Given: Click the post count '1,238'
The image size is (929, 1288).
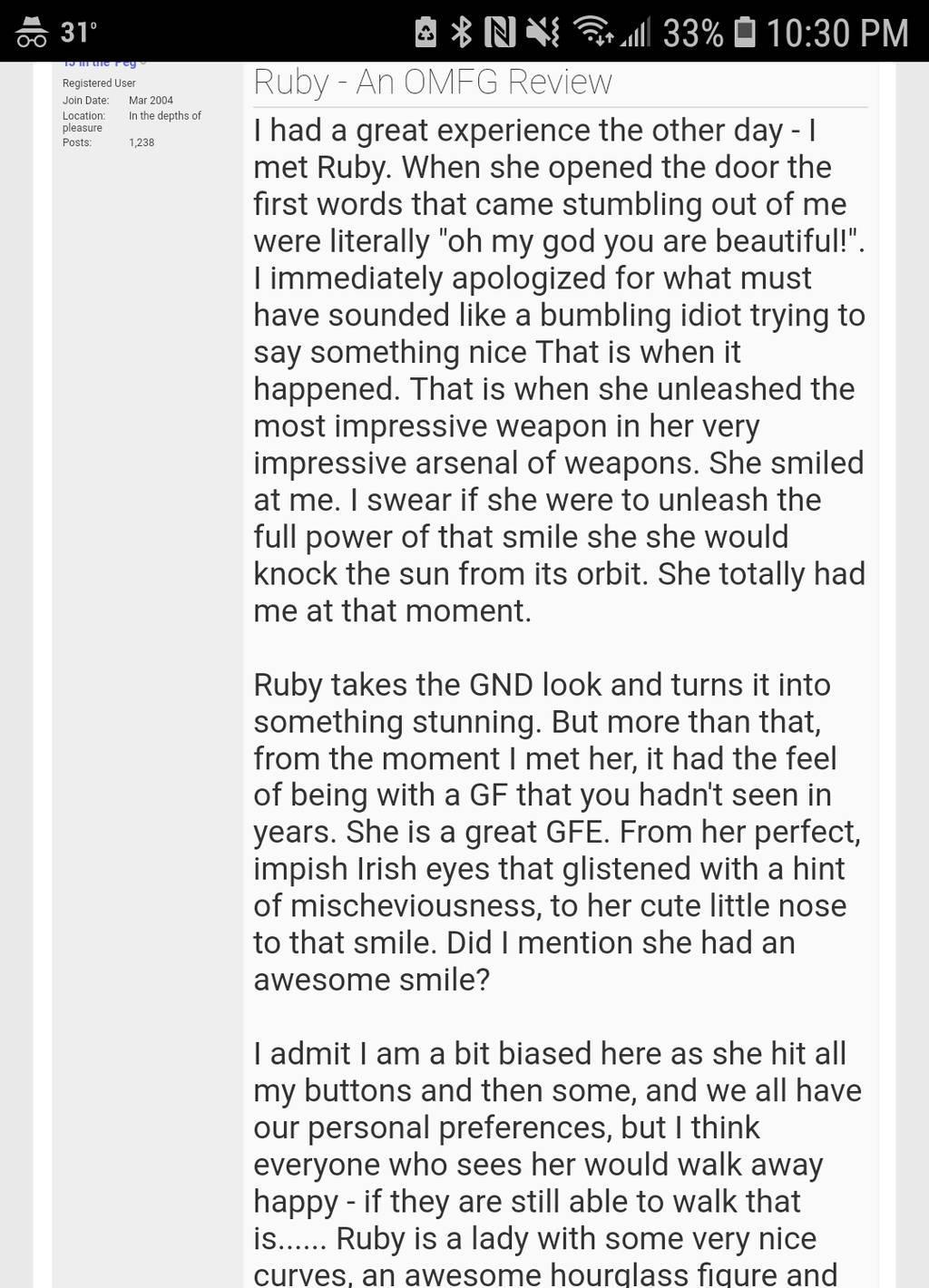Looking at the screenshot, I should pyautogui.click(x=142, y=142).
